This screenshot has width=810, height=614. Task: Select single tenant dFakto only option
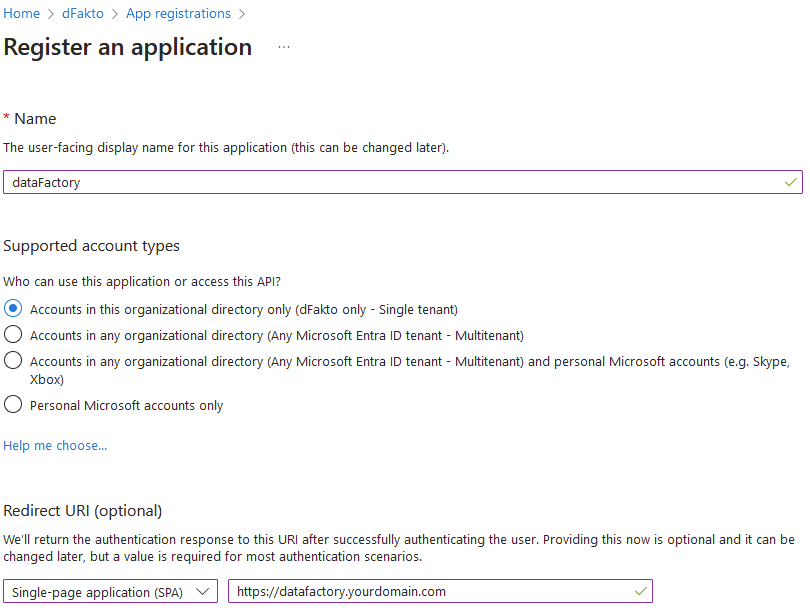point(14,309)
